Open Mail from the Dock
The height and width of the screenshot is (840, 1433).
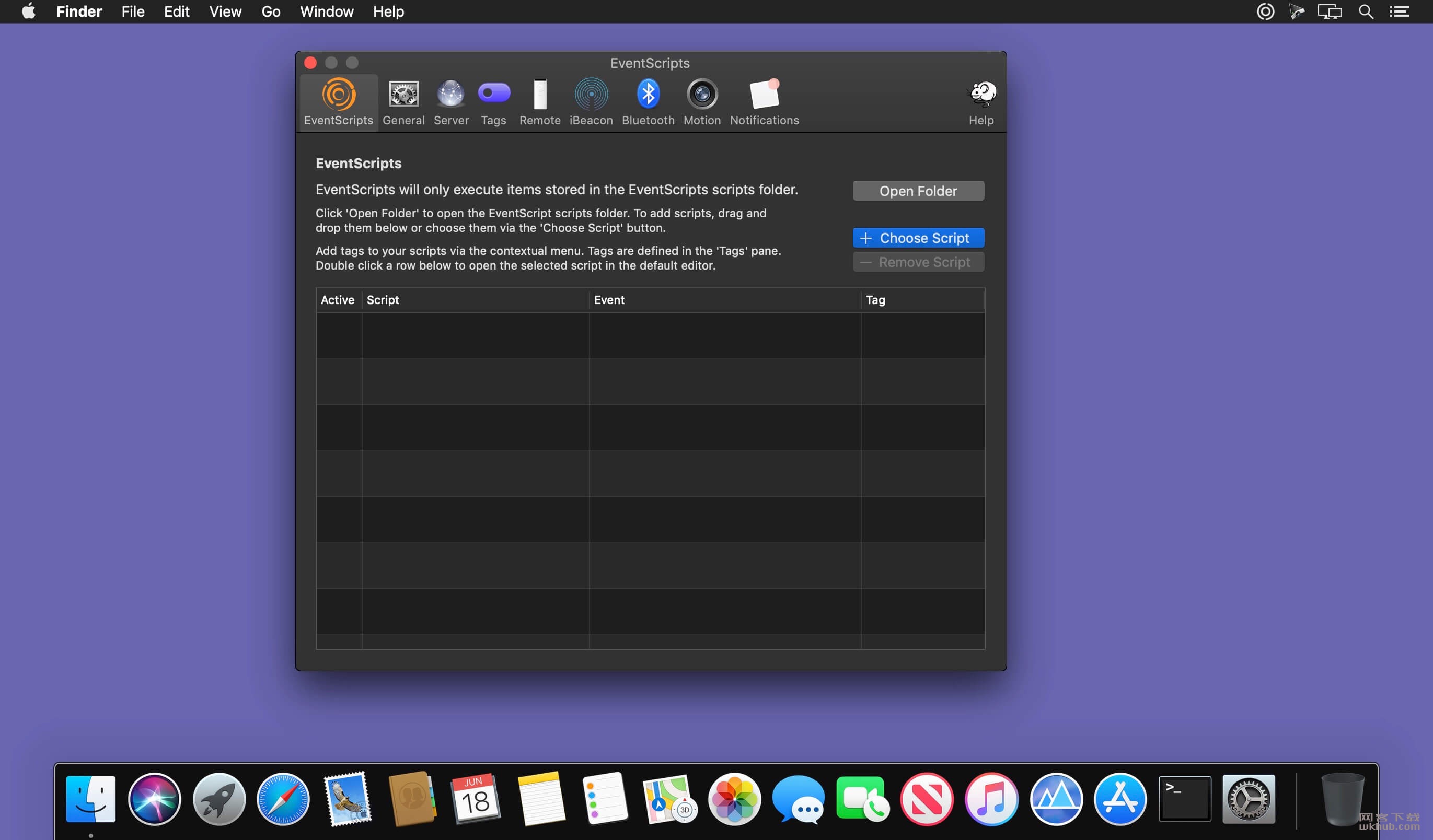tap(348, 799)
